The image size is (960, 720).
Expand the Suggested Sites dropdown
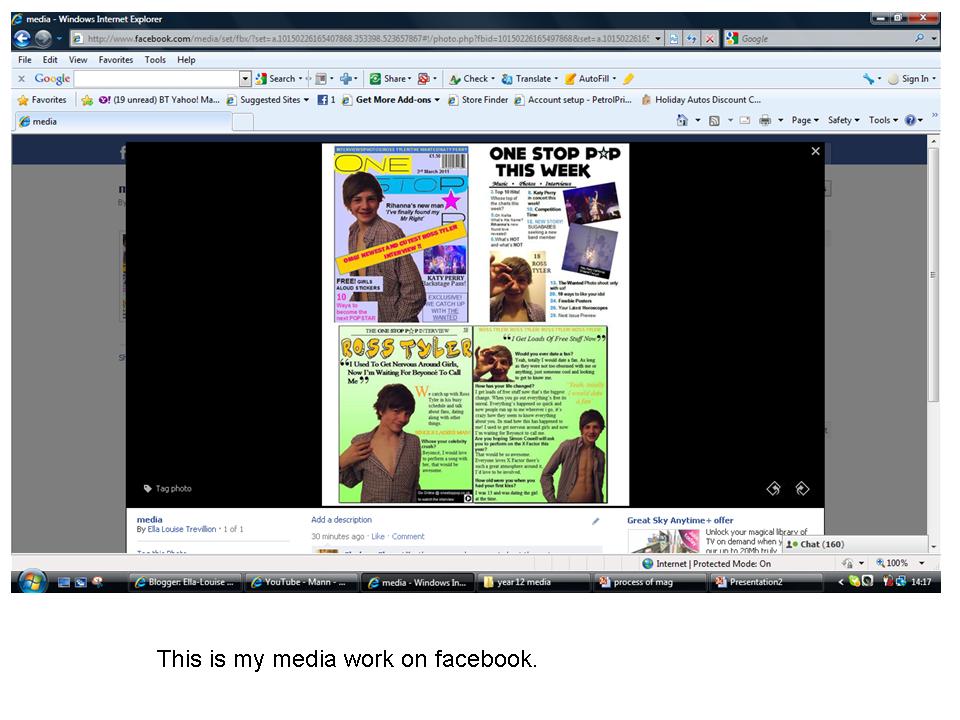pyautogui.click(x=306, y=100)
